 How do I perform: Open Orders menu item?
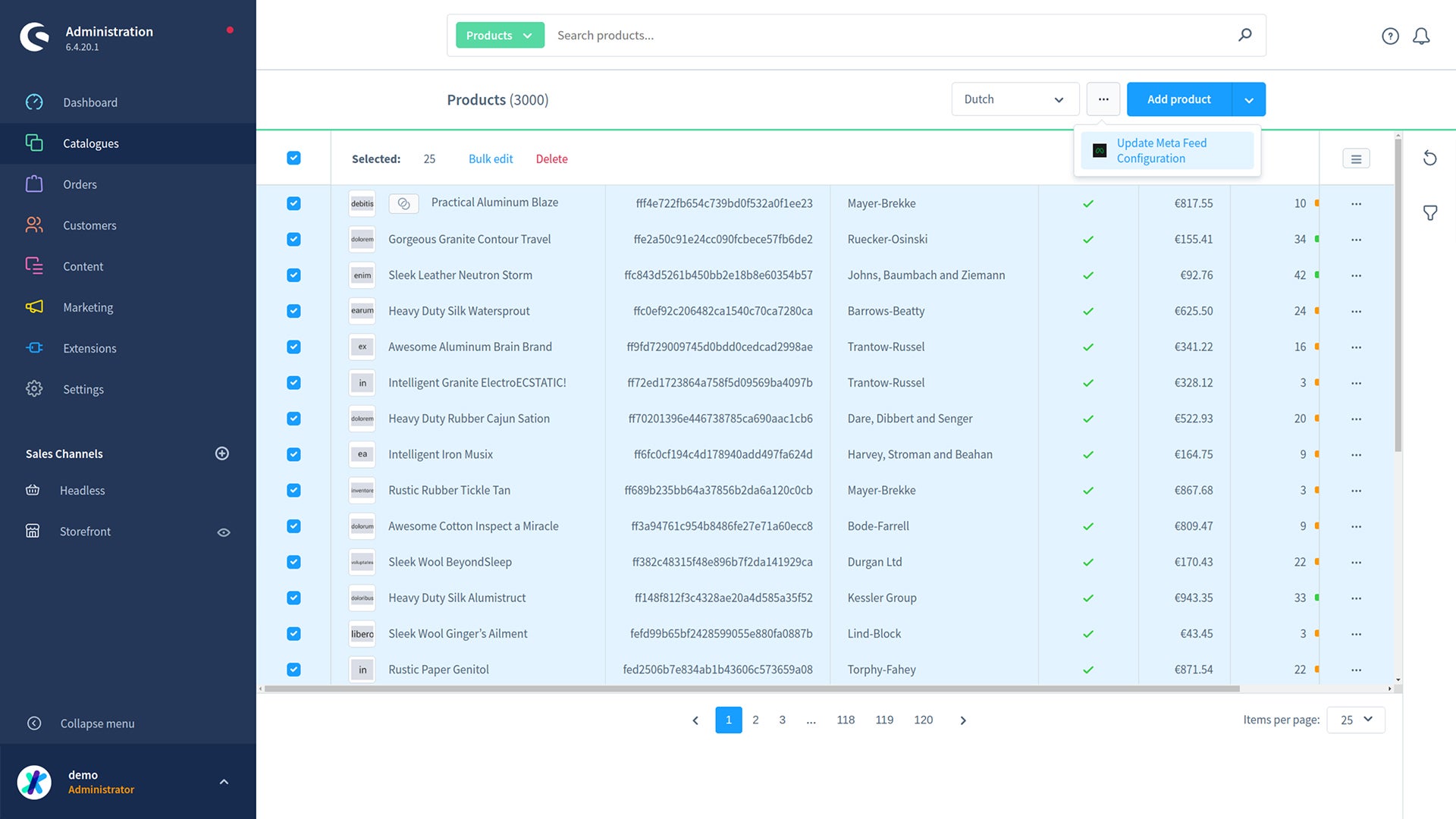pyautogui.click(x=128, y=184)
